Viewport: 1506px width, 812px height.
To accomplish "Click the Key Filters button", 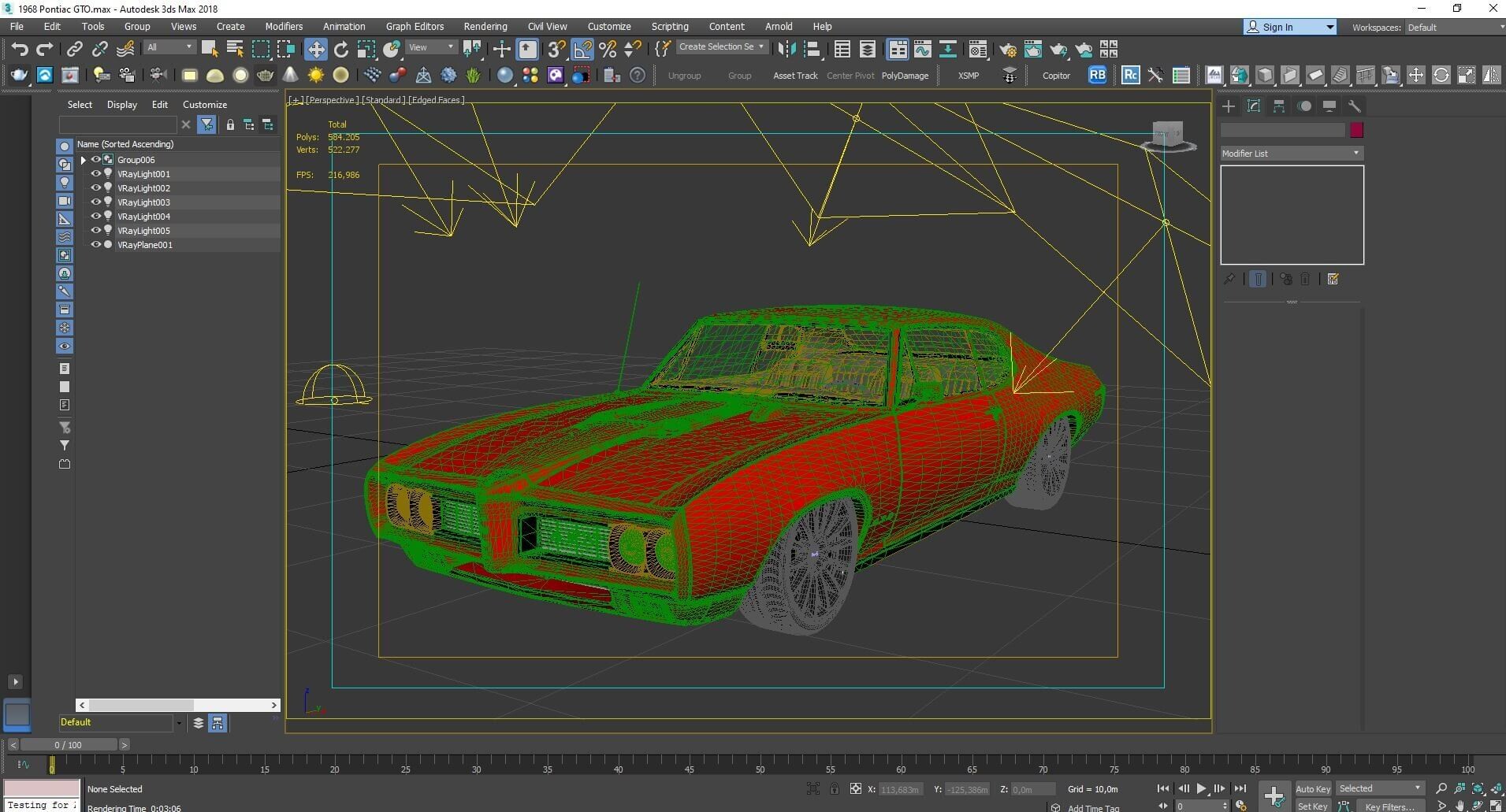I will point(1390,806).
